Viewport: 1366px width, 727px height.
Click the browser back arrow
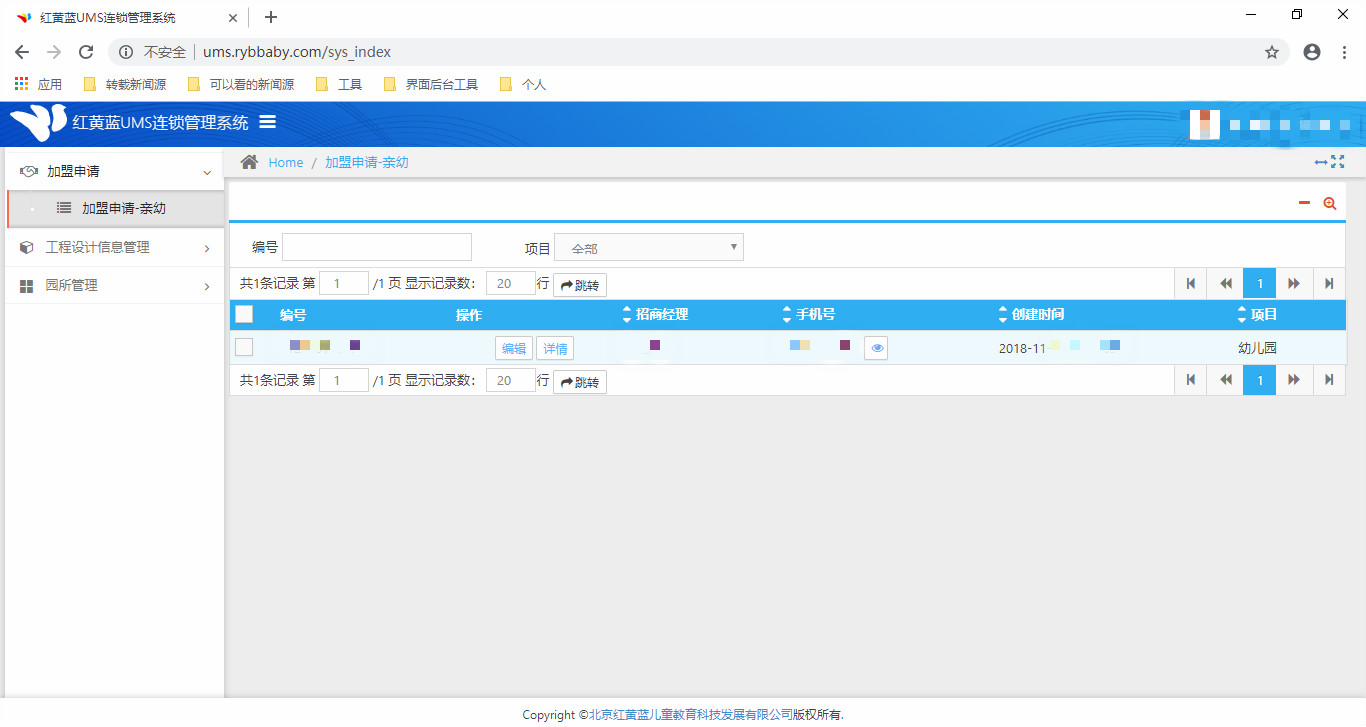(x=22, y=52)
